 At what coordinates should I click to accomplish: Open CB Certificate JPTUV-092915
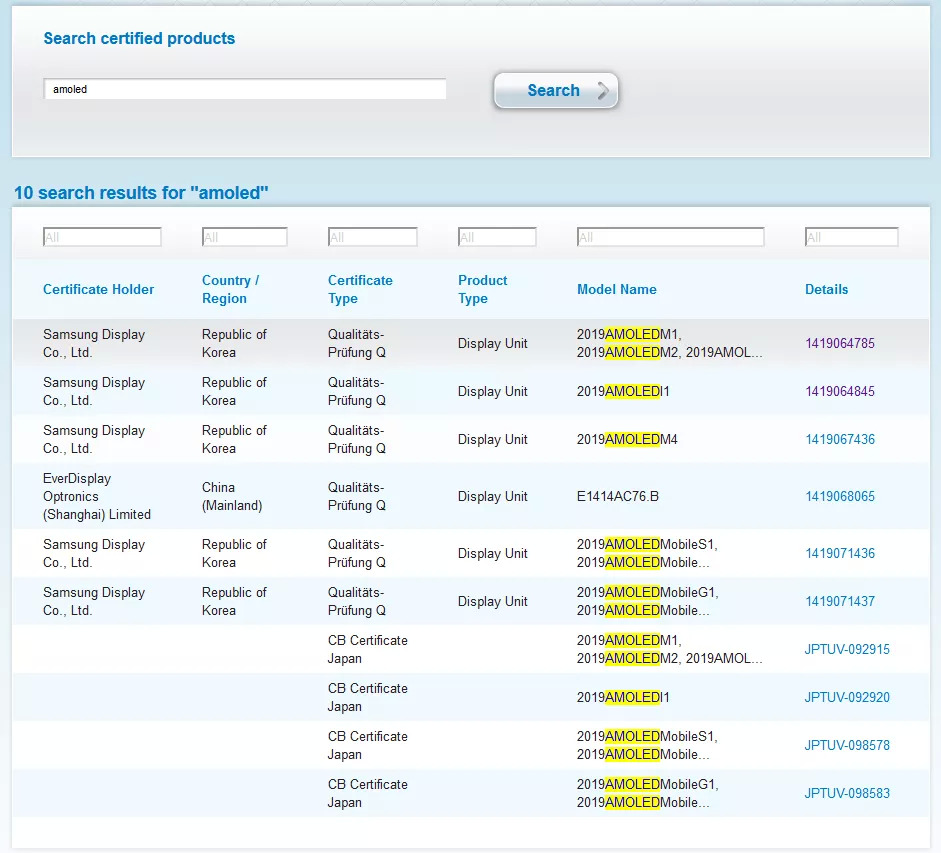[x=847, y=650]
